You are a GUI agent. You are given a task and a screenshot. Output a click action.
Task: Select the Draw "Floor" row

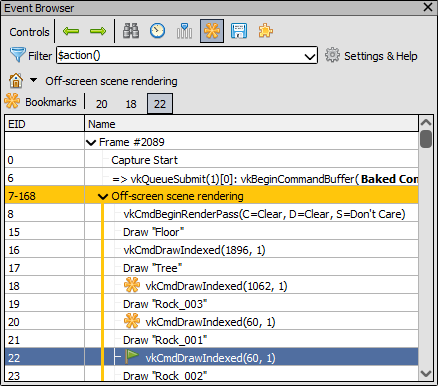click(212, 232)
